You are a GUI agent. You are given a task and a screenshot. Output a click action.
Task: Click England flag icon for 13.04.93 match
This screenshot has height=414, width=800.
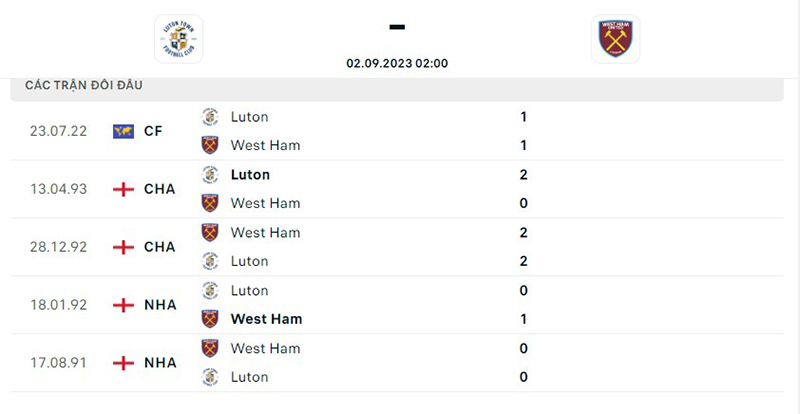[123, 189]
